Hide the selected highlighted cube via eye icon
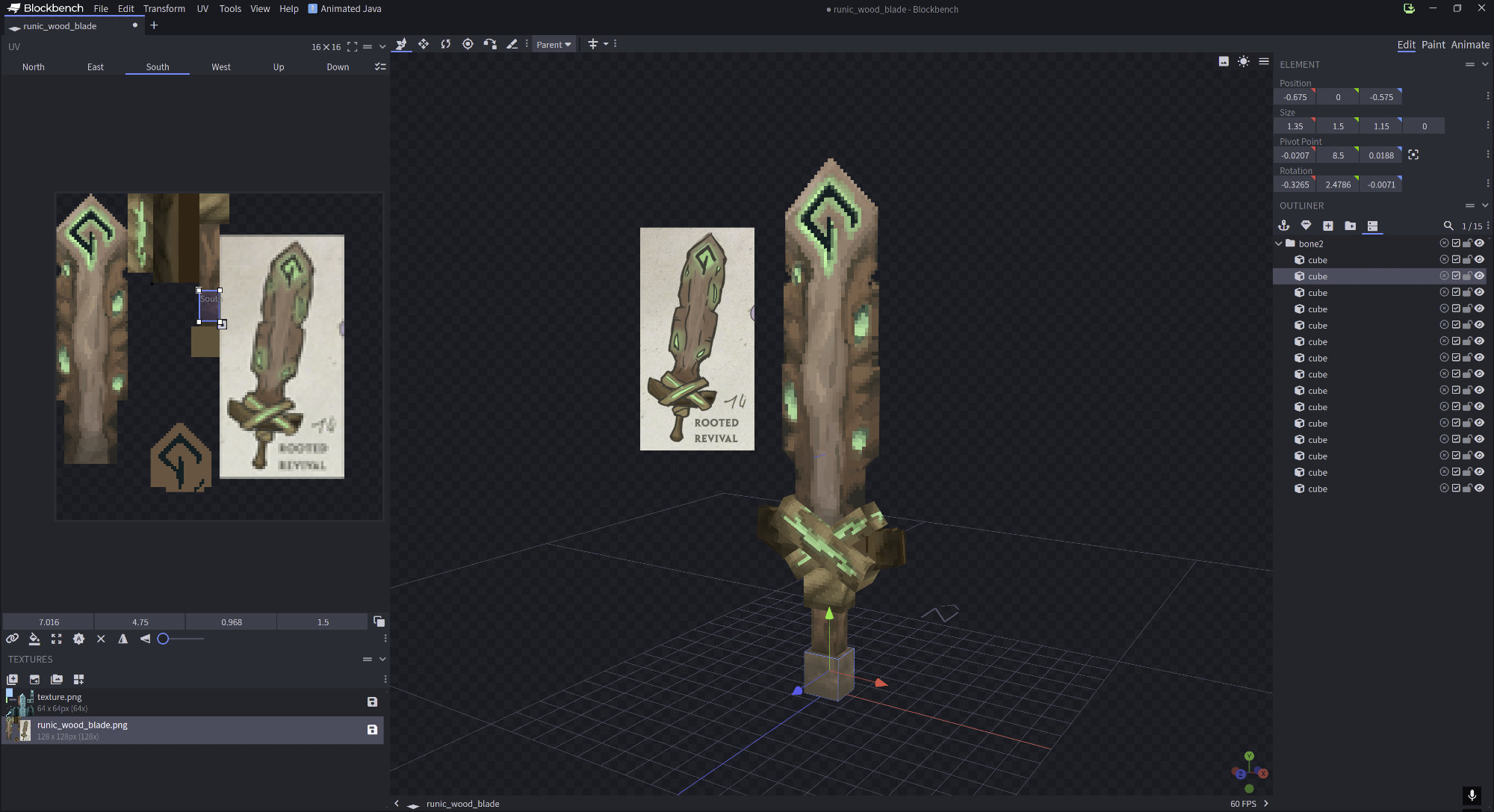Screen dimensions: 1494x812 1479,276
